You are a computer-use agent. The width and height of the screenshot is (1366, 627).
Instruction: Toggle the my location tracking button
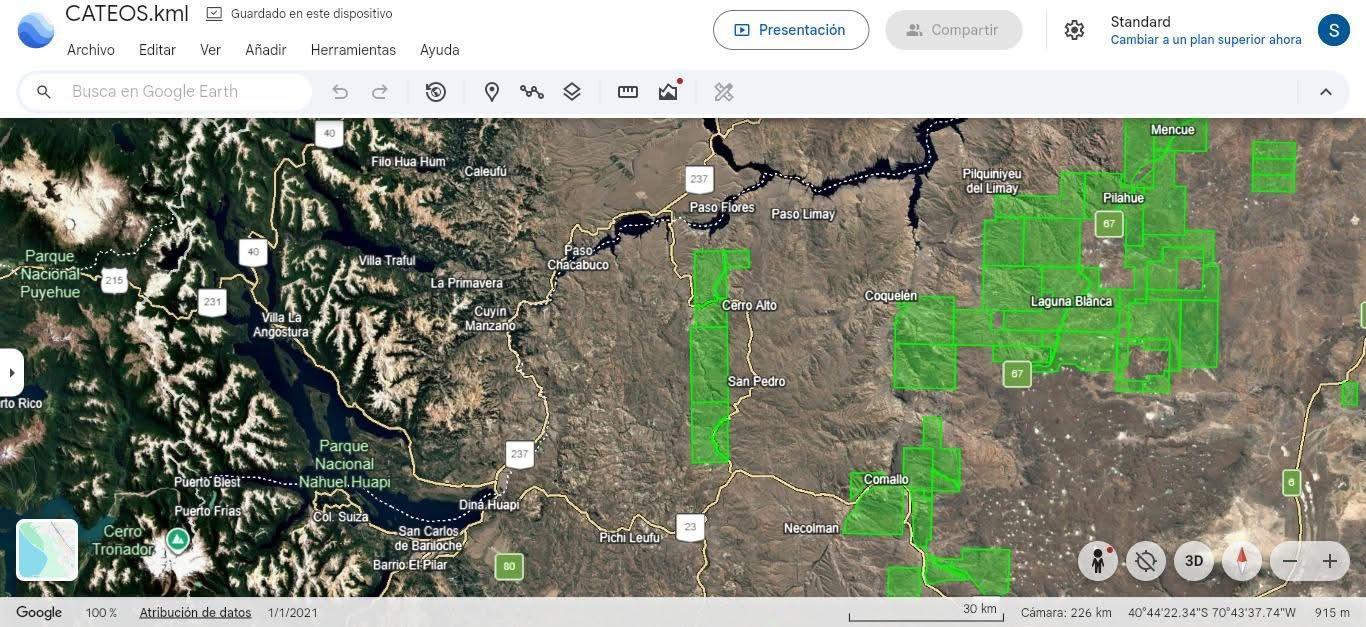point(1146,561)
